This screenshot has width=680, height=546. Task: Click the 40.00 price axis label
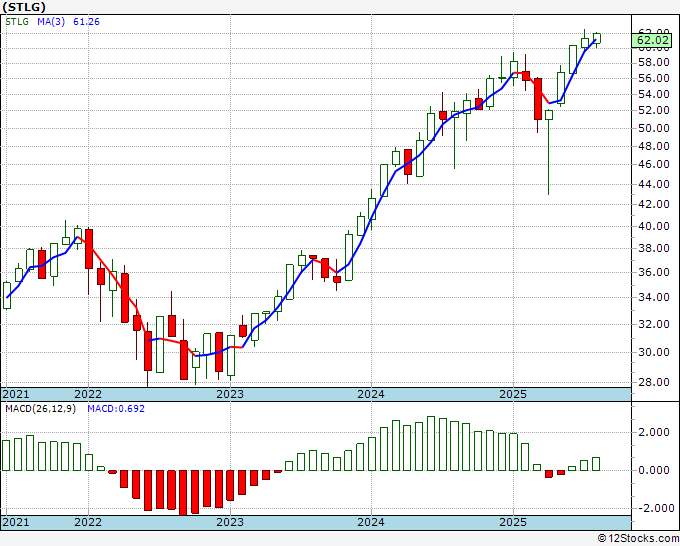pyautogui.click(x=654, y=226)
